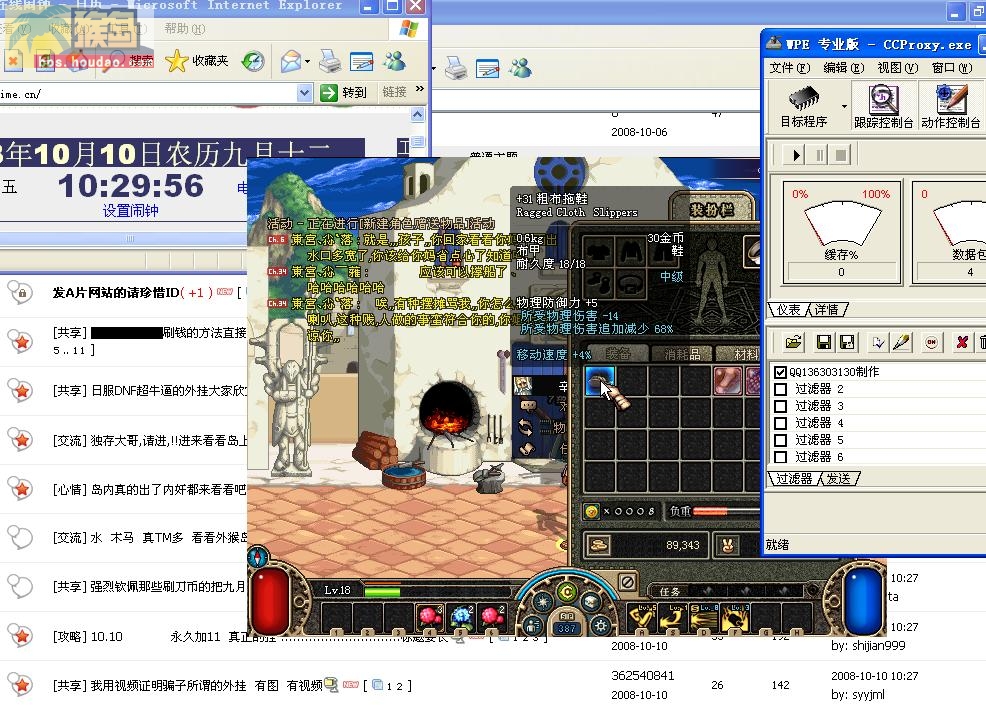Viewport: 986px width, 705px height.
Task: Open forum thread 发A片网站的请珍惜ID
Action: click(x=116, y=292)
